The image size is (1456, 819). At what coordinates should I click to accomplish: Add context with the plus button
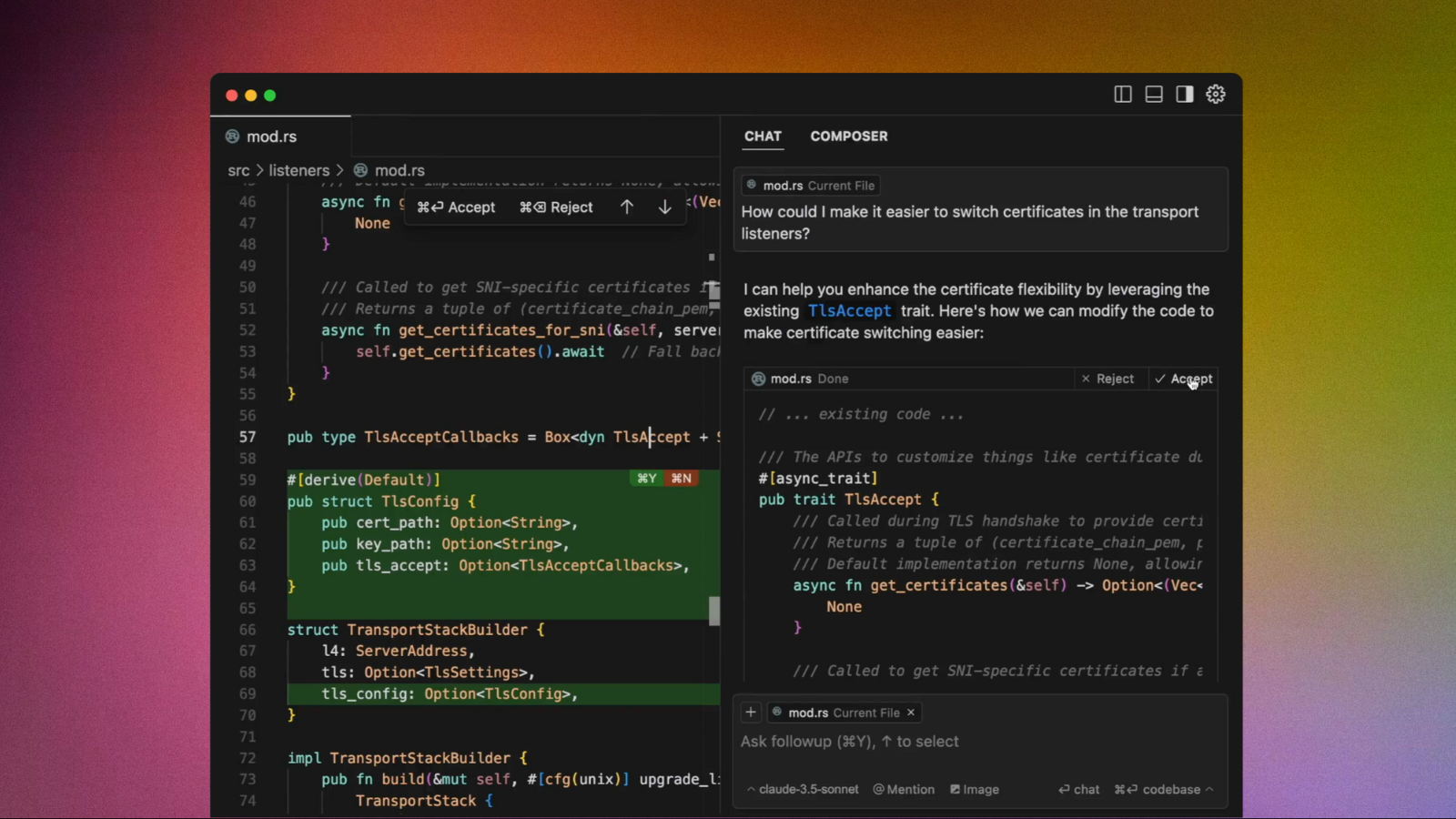[751, 713]
